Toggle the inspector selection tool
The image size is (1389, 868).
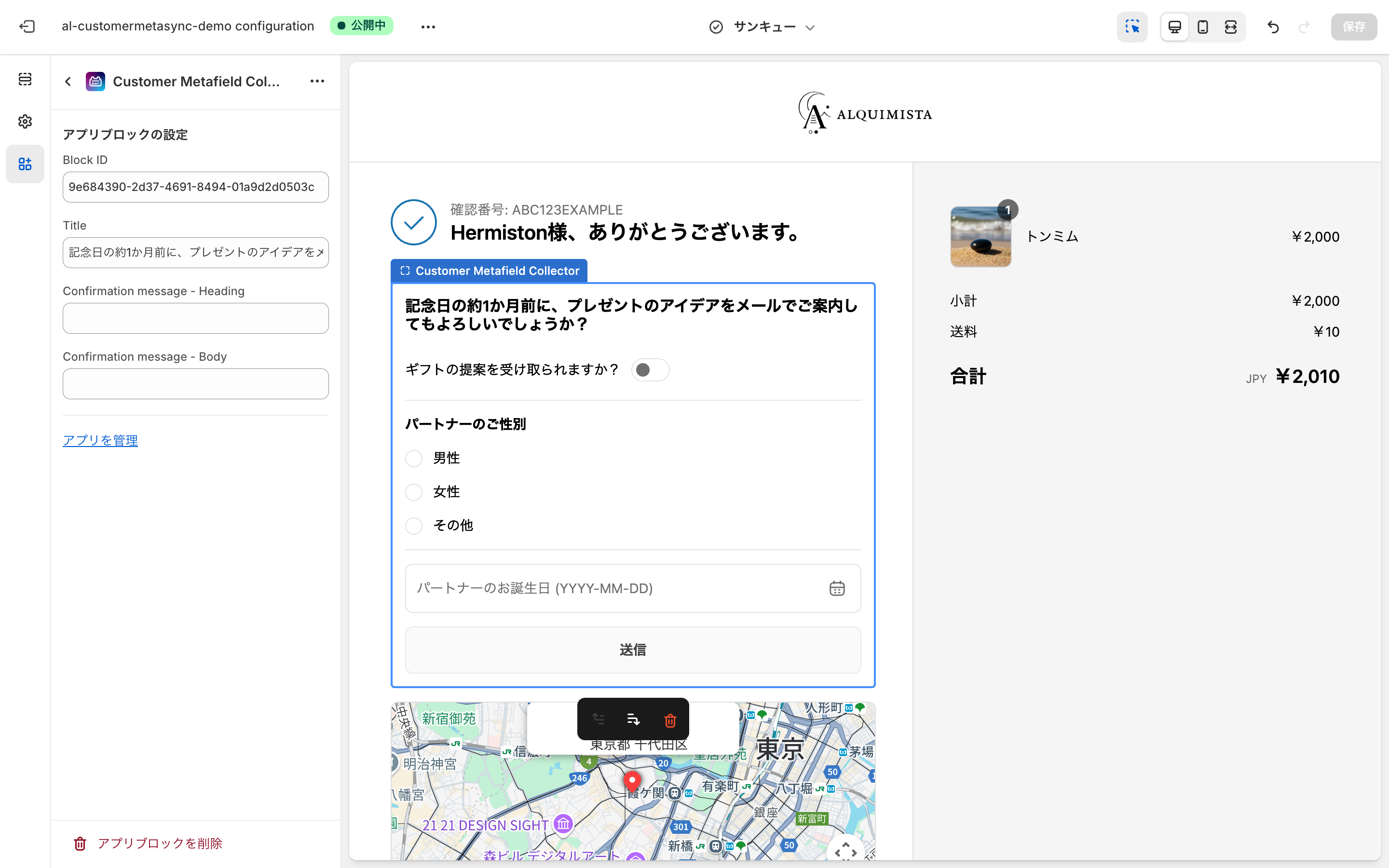click(x=1132, y=27)
